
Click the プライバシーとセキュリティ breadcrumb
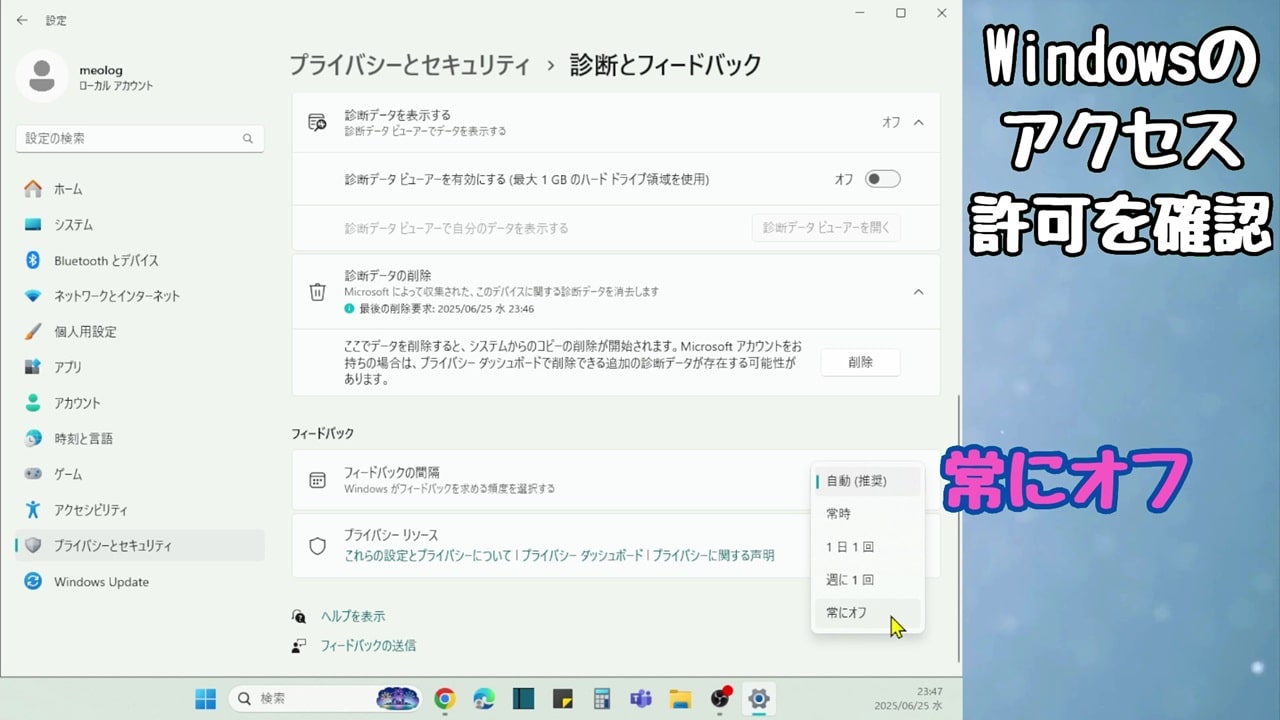[409, 65]
